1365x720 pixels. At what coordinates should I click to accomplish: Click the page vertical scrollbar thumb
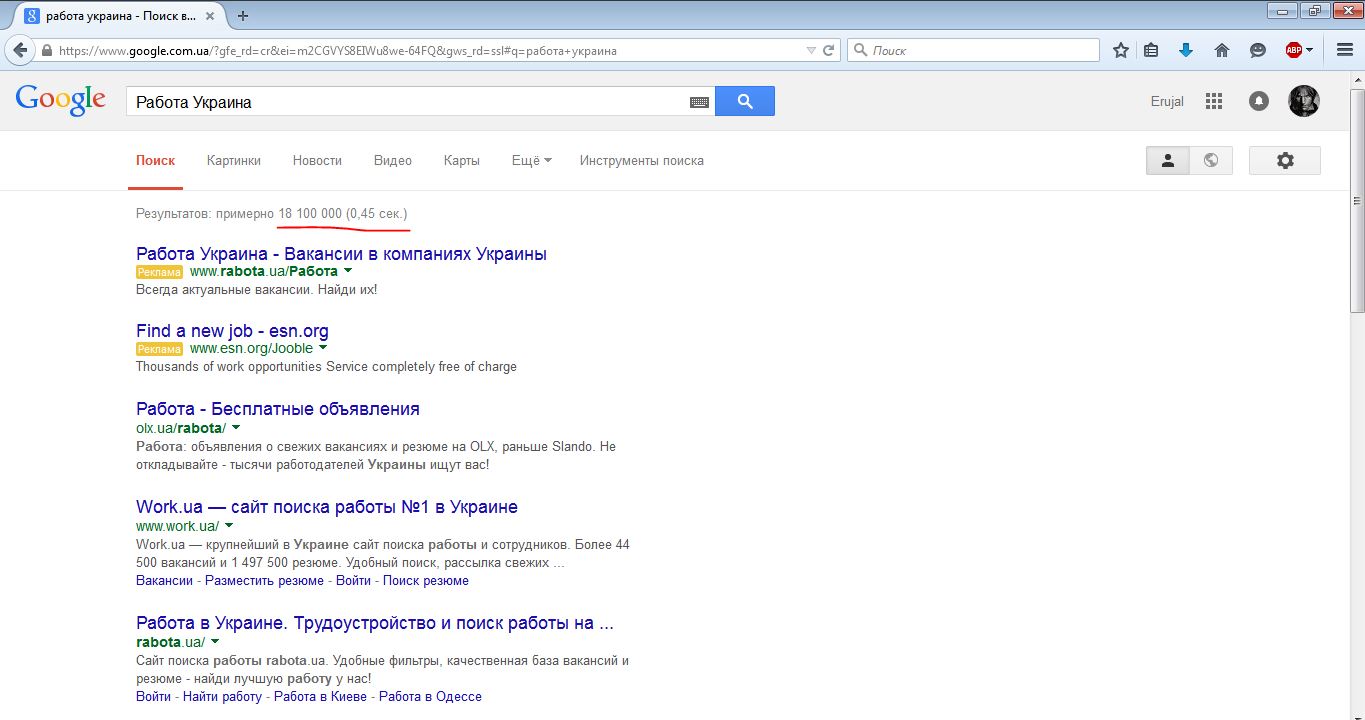(x=1357, y=200)
